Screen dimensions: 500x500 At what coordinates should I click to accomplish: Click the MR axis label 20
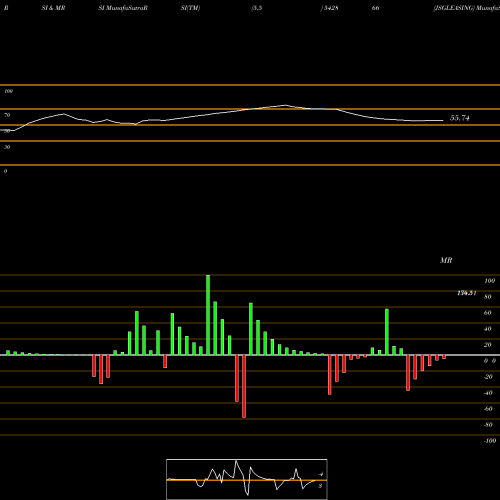(x=488, y=345)
